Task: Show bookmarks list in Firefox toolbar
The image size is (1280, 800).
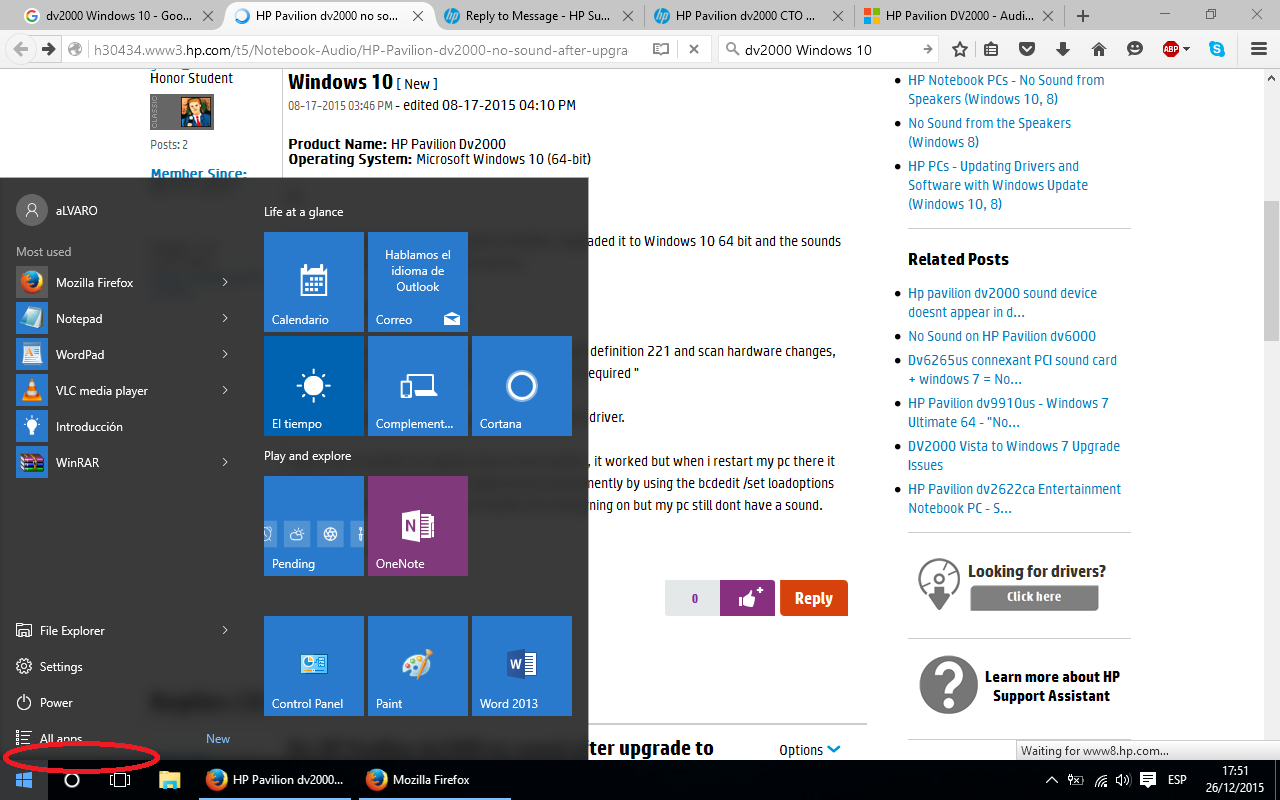Action: [991, 50]
